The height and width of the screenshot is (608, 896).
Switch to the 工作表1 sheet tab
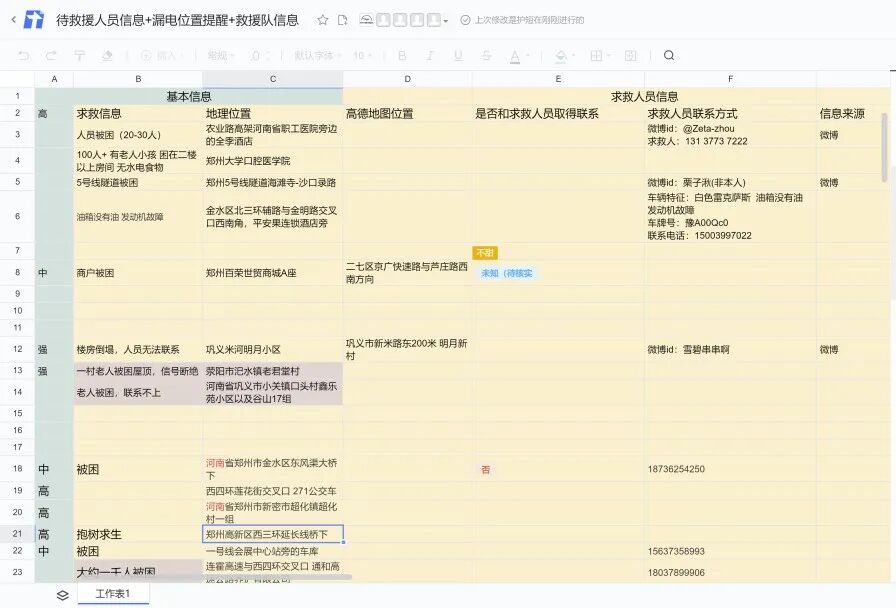[113, 594]
